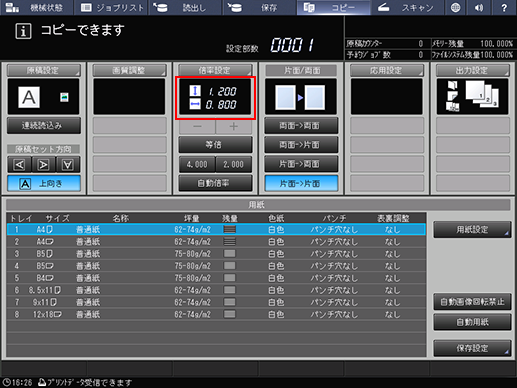Select tray 1 A4 paper row
Screen dimensions: 517x388
click(x=216, y=229)
